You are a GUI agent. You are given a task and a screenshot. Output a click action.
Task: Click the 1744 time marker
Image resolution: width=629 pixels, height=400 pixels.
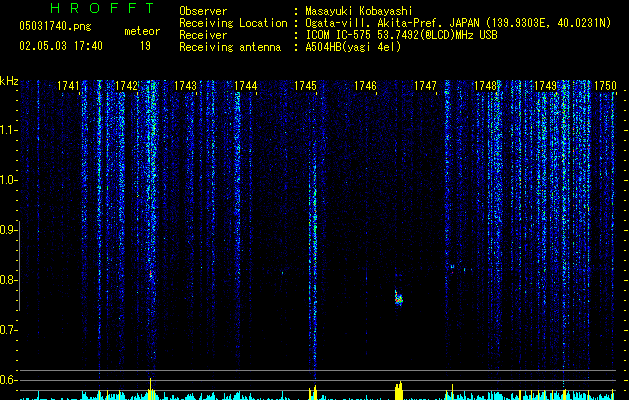(246, 86)
